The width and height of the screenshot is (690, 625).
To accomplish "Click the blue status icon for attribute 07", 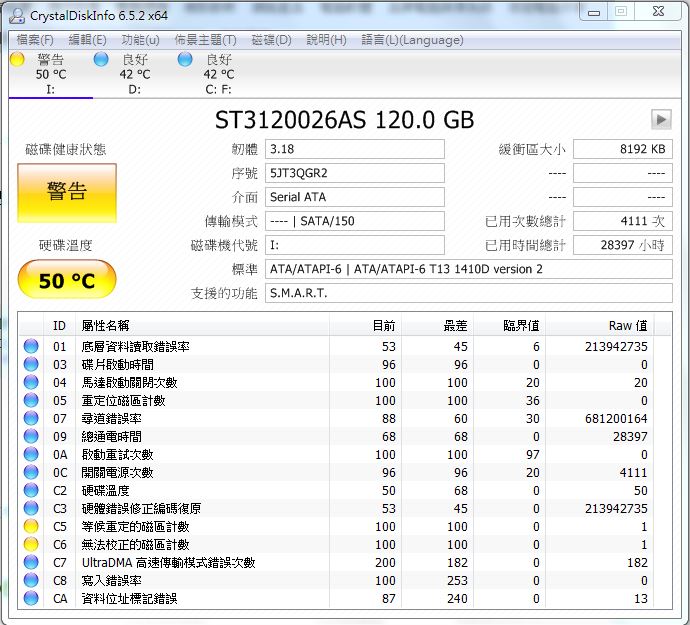I will (x=31, y=419).
